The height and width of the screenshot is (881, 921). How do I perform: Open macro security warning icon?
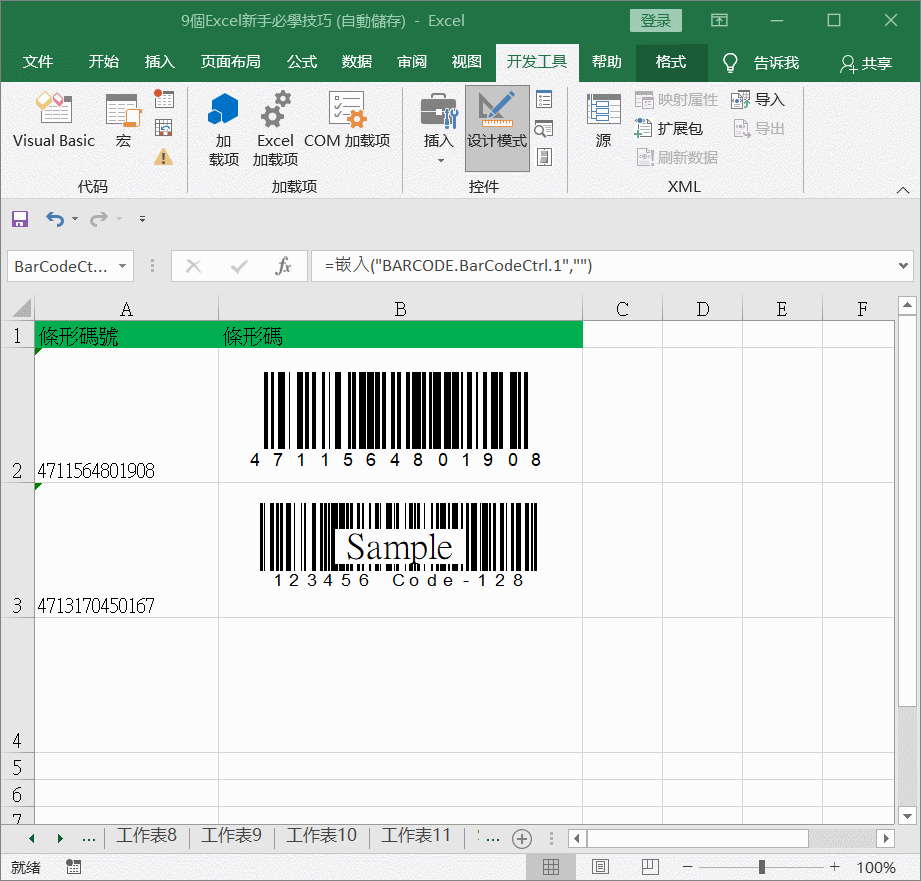(x=164, y=157)
